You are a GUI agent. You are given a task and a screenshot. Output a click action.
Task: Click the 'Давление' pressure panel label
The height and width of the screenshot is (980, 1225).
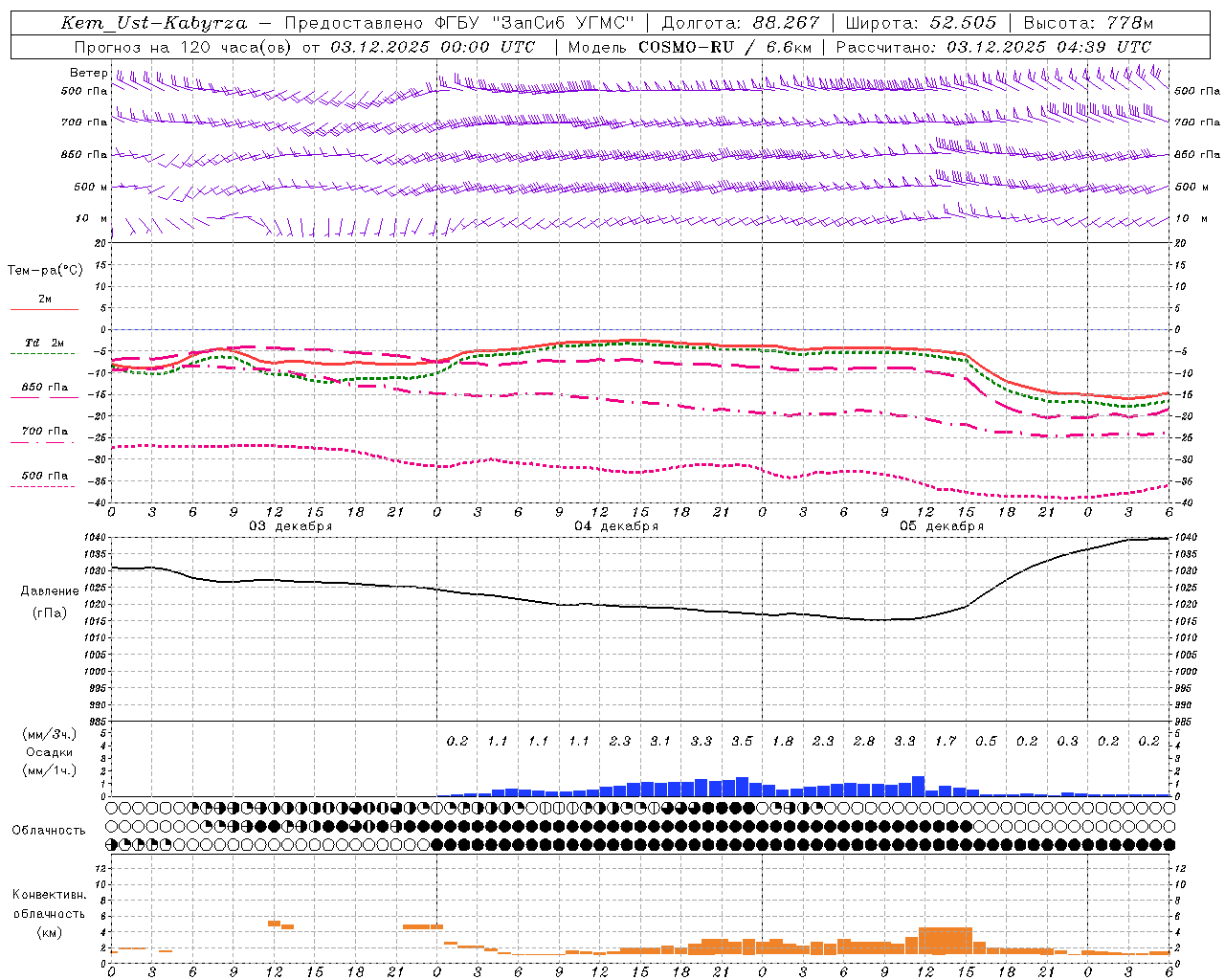50,590
